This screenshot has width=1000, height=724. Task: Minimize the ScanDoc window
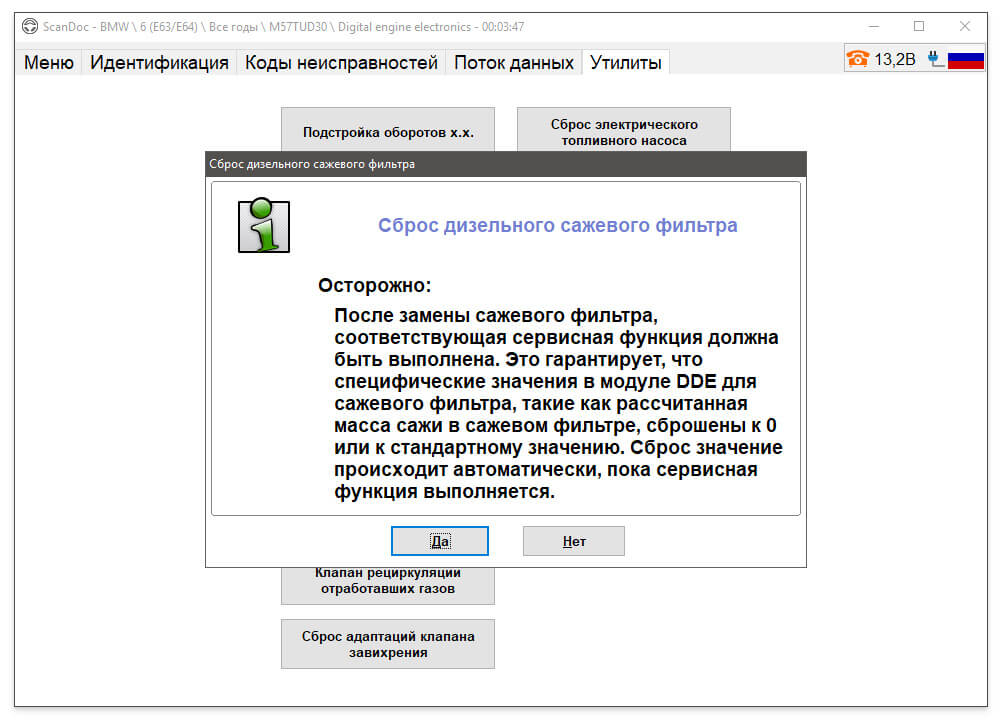874,26
